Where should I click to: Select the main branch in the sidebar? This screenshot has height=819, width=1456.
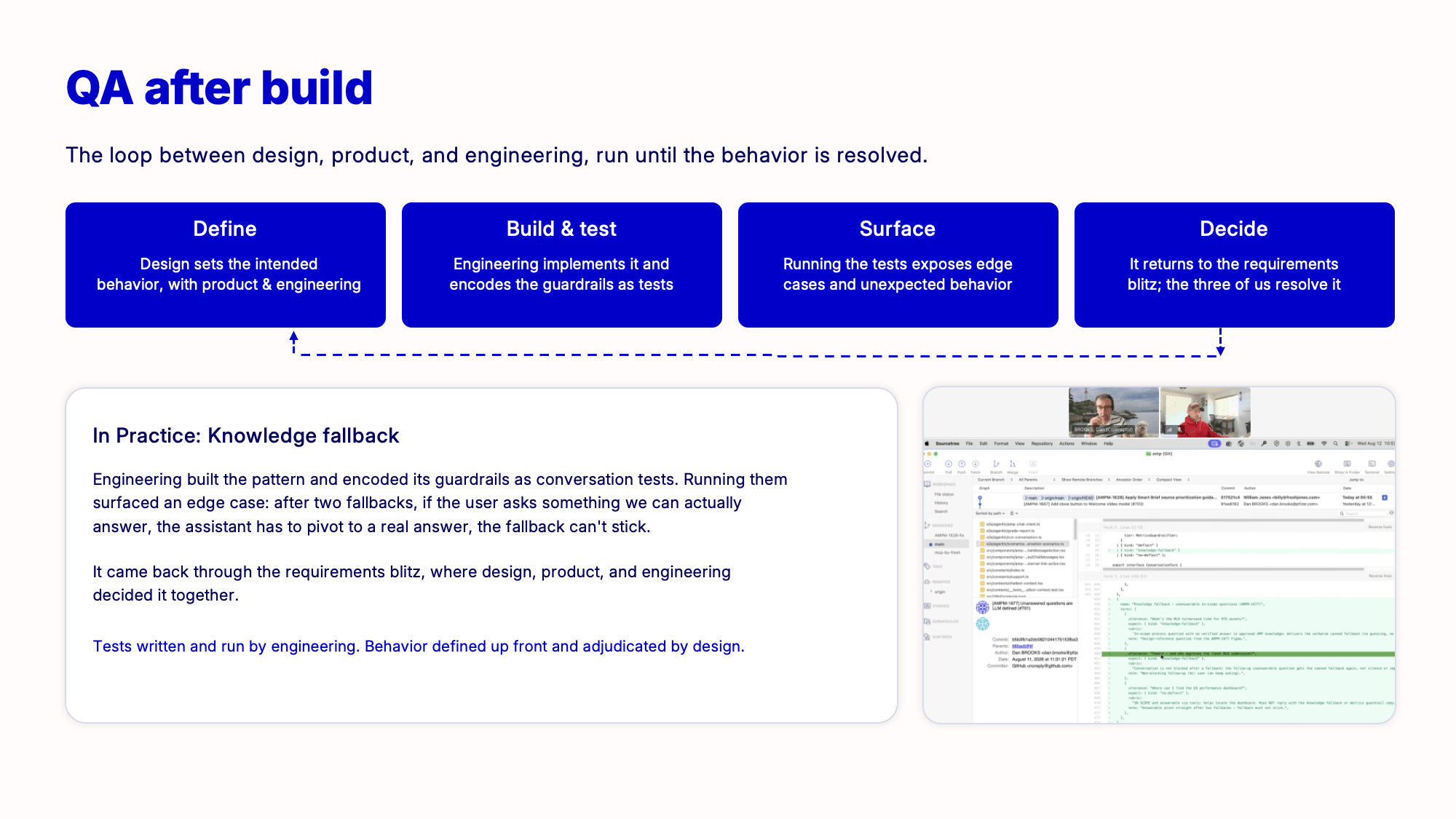click(946, 544)
